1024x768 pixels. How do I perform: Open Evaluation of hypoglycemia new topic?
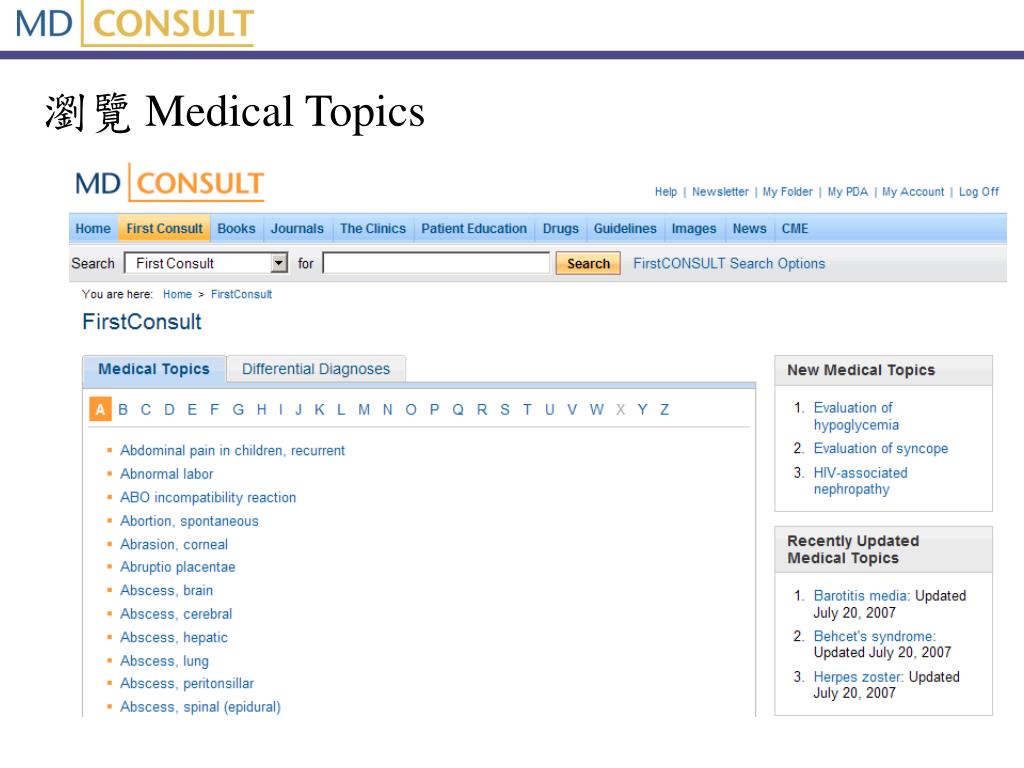coord(856,416)
